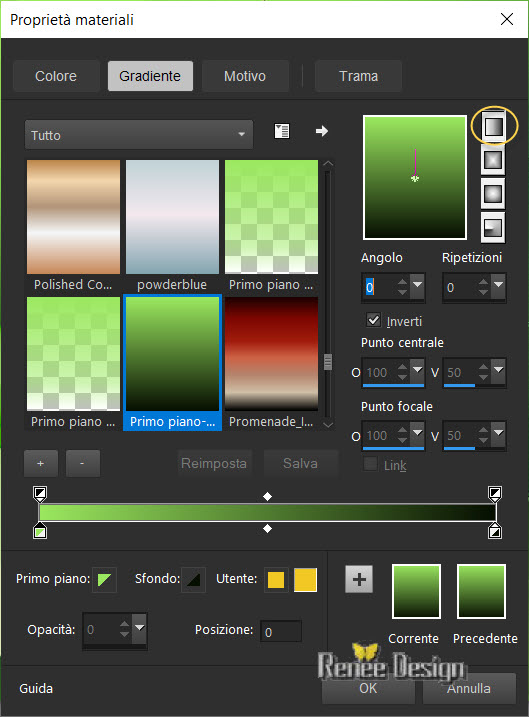
Task: Click the top-right opacity stop marker
Action: click(495, 493)
